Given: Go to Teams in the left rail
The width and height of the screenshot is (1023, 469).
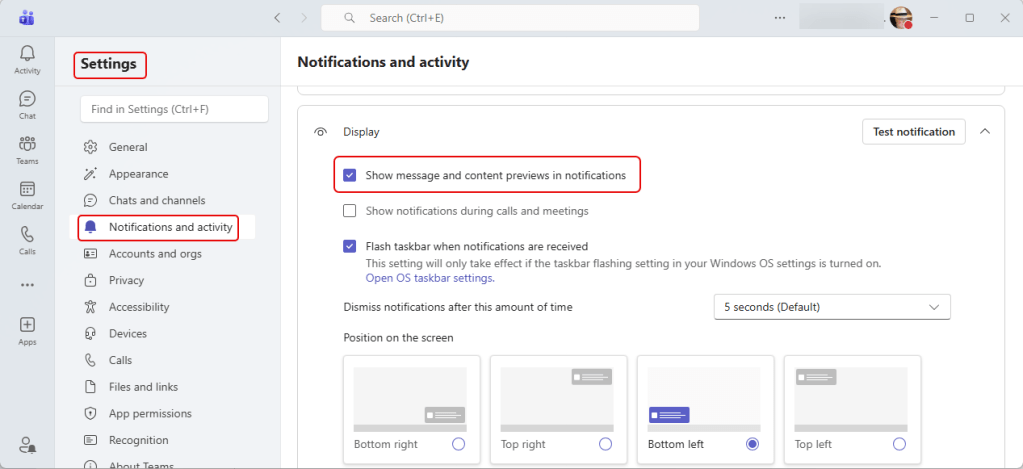Looking at the screenshot, I should pos(27,149).
